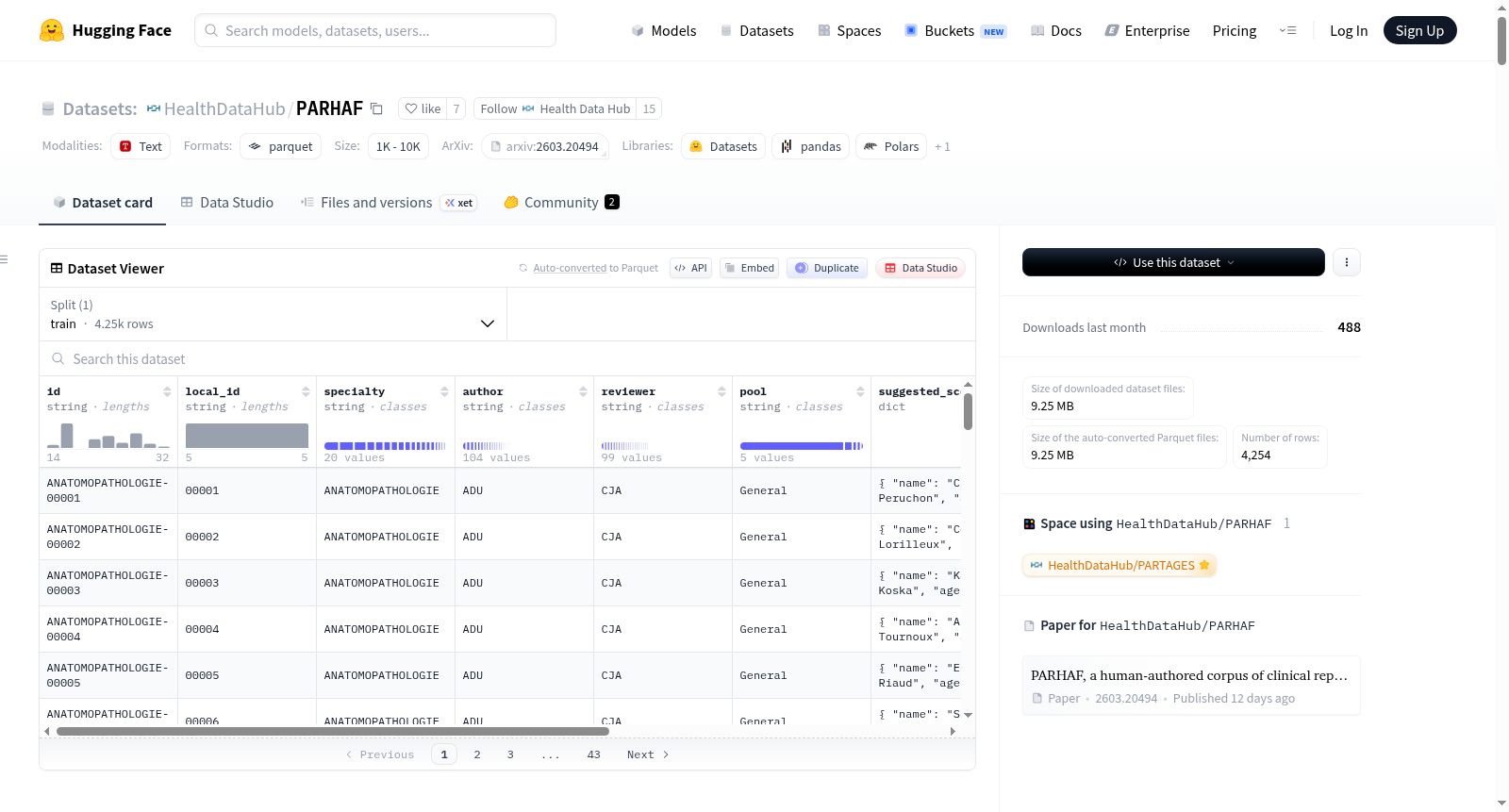
Task: Click the left sidebar toggle icon
Action: click(4, 259)
